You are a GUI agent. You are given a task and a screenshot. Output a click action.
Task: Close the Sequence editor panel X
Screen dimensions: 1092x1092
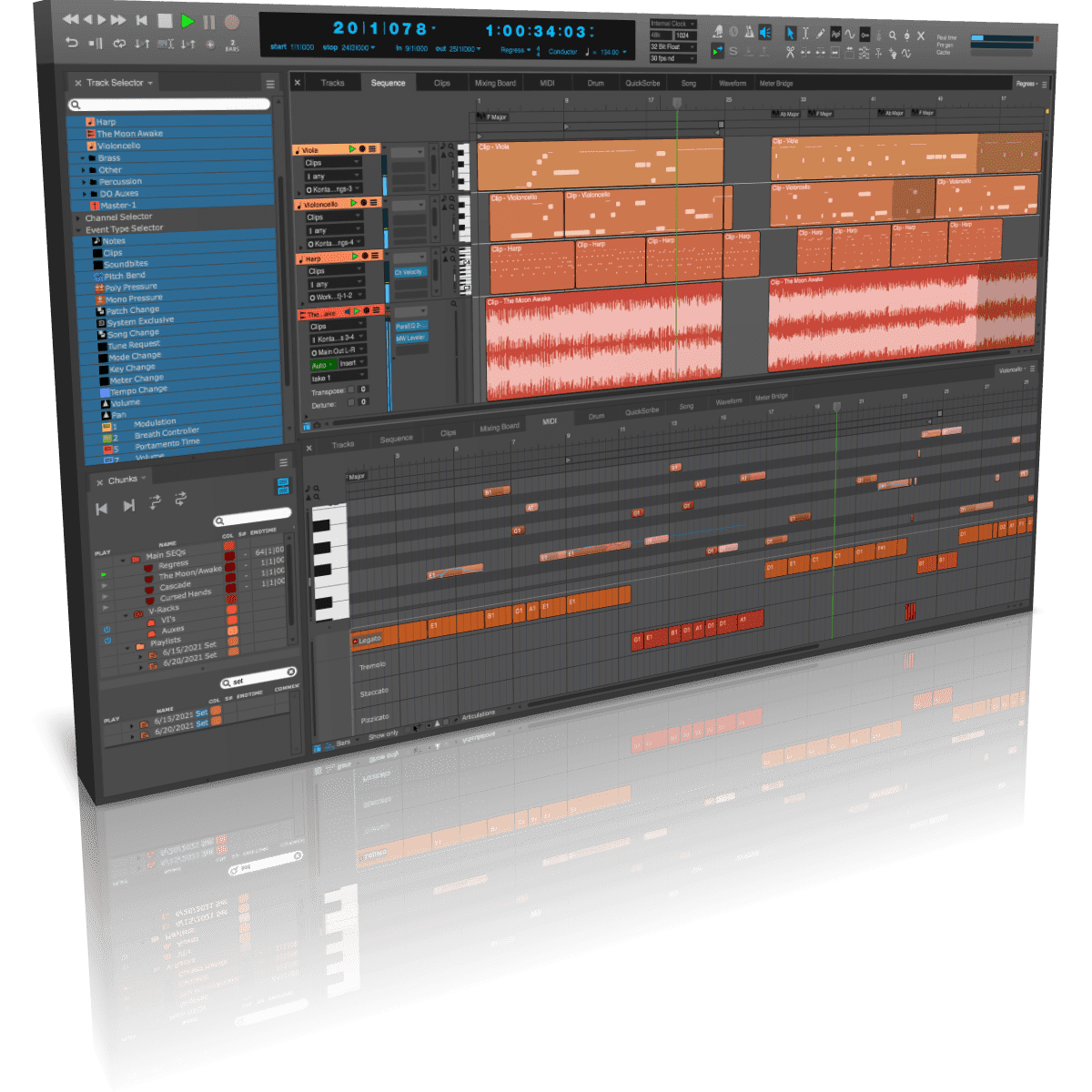298,82
